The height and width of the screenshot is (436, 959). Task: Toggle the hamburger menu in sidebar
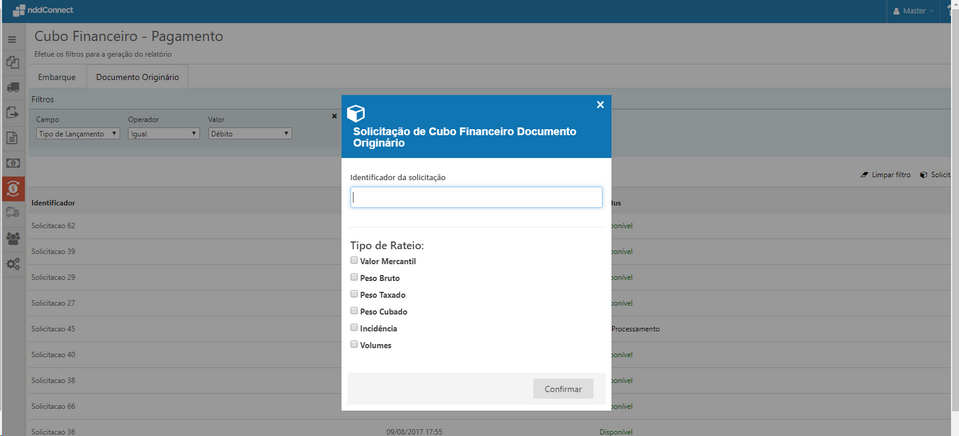12,39
